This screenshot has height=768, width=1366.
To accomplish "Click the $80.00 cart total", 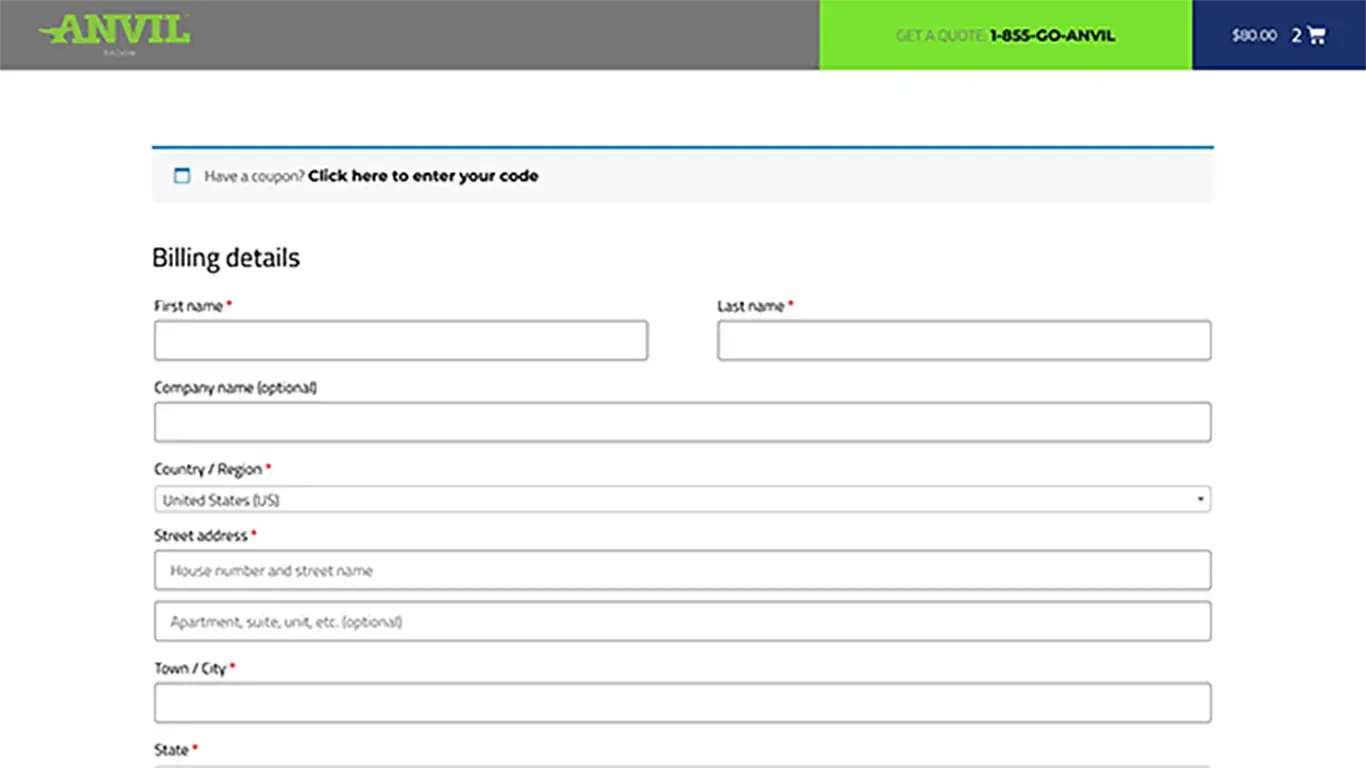I will tap(1254, 35).
